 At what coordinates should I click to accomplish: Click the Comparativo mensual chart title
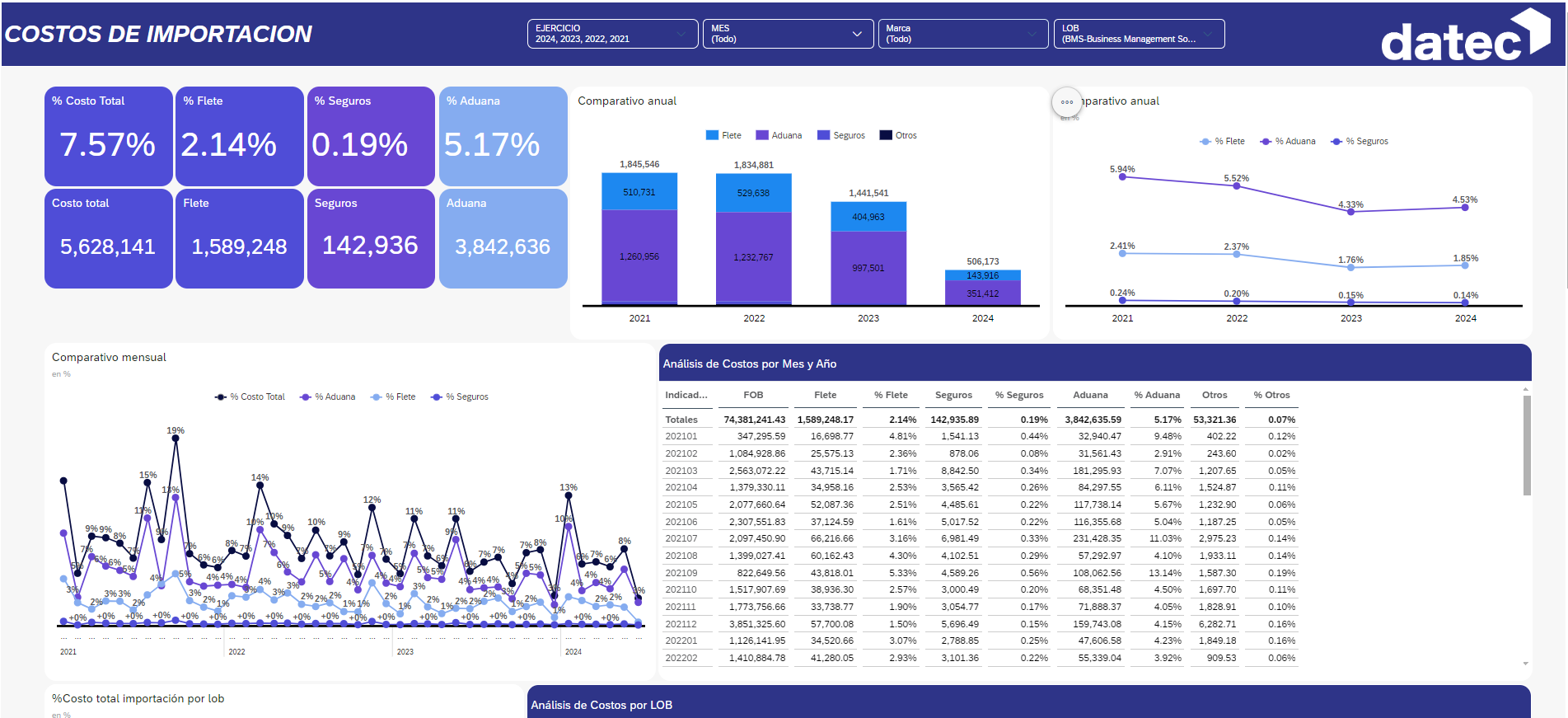click(x=109, y=357)
